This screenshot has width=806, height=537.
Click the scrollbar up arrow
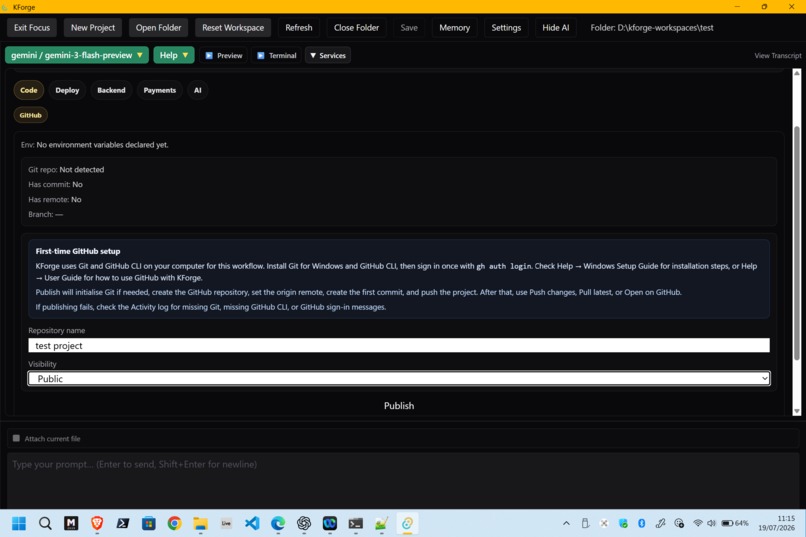797,73
